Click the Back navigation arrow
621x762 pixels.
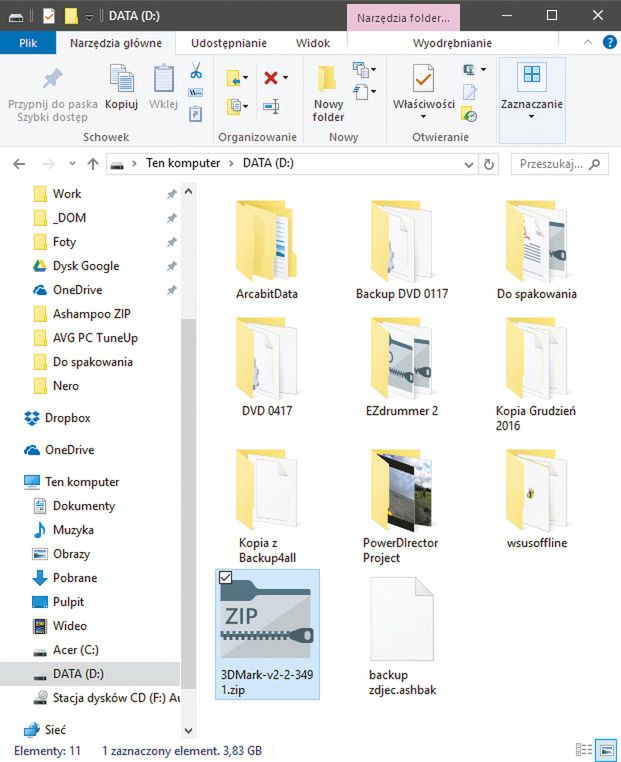click(19, 164)
